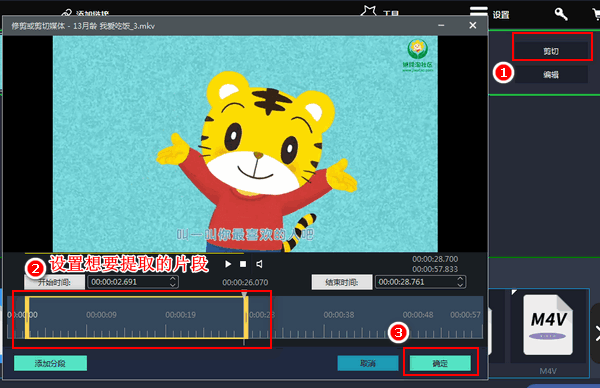The height and width of the screenshot is (388, 600).
Task: Click the 开始时间 start time button
Action: tap(54, 282)
